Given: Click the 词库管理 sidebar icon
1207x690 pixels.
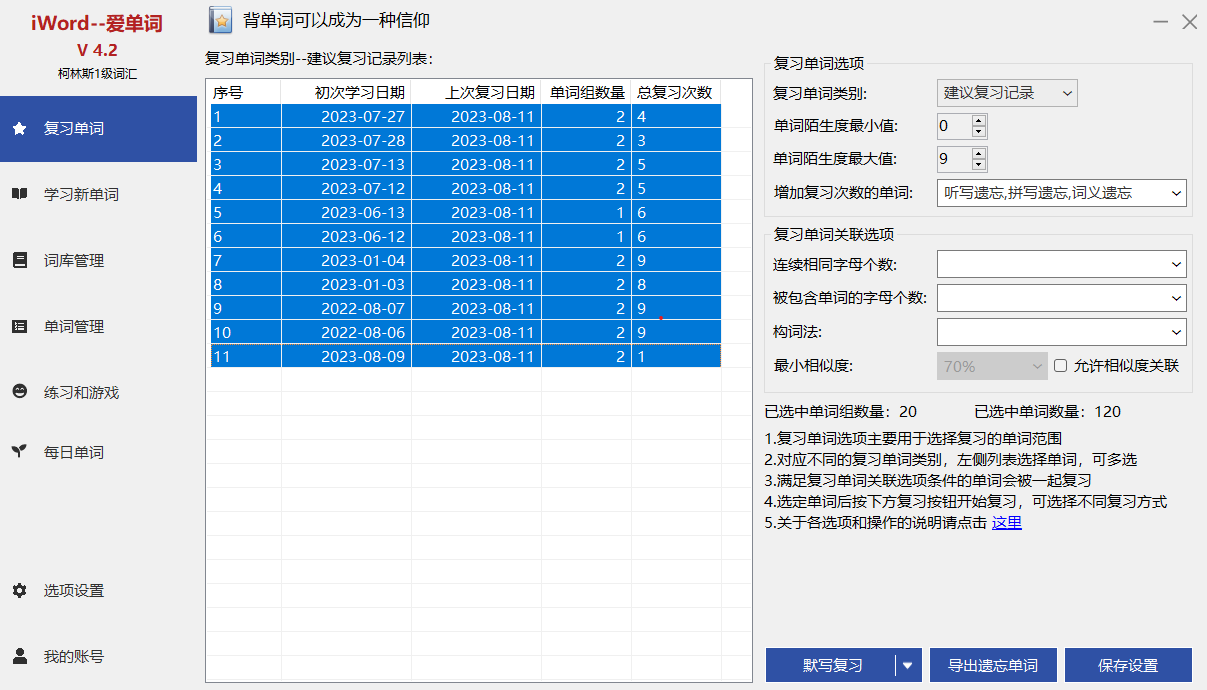Looking at the screenshot, I should tap(19, 261).
